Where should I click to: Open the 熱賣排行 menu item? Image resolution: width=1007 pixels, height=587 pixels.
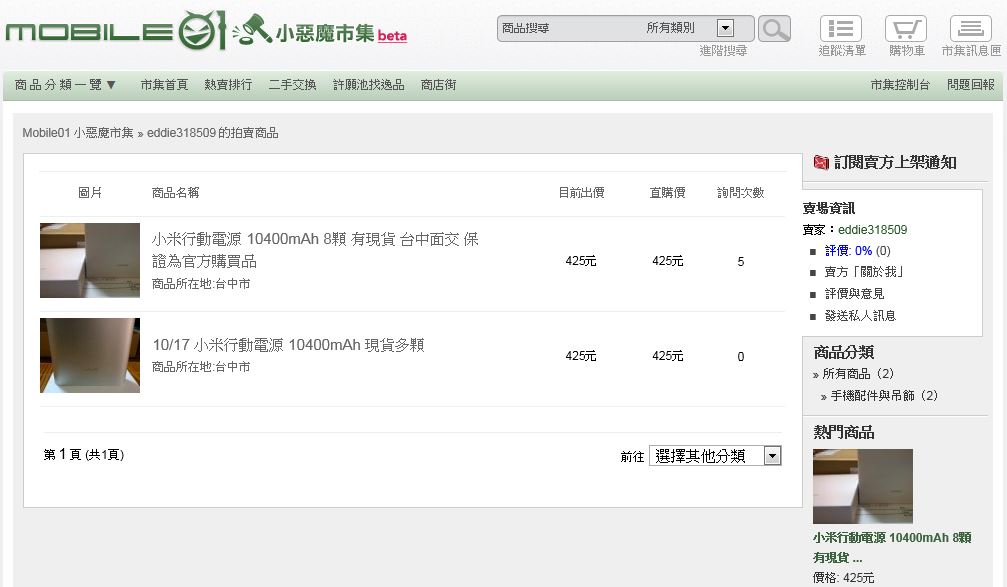[x=228, y=85]
